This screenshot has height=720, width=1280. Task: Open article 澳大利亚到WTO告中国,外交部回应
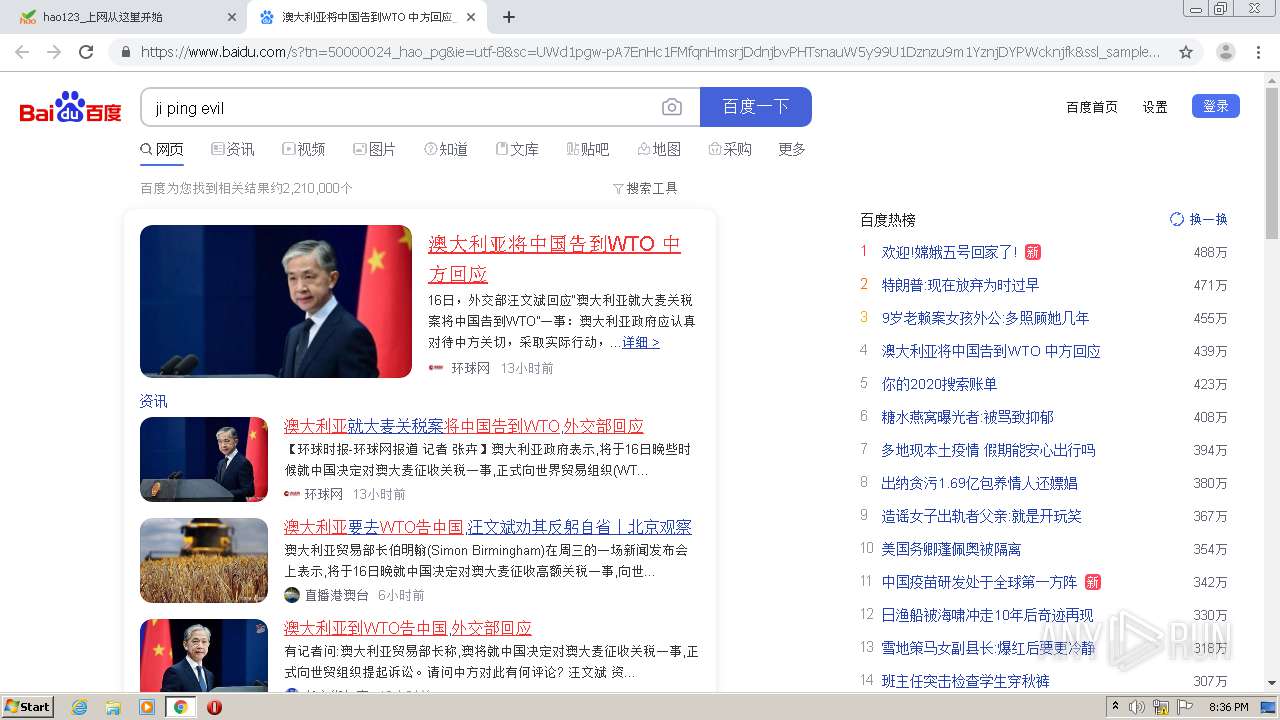[408, 628]
